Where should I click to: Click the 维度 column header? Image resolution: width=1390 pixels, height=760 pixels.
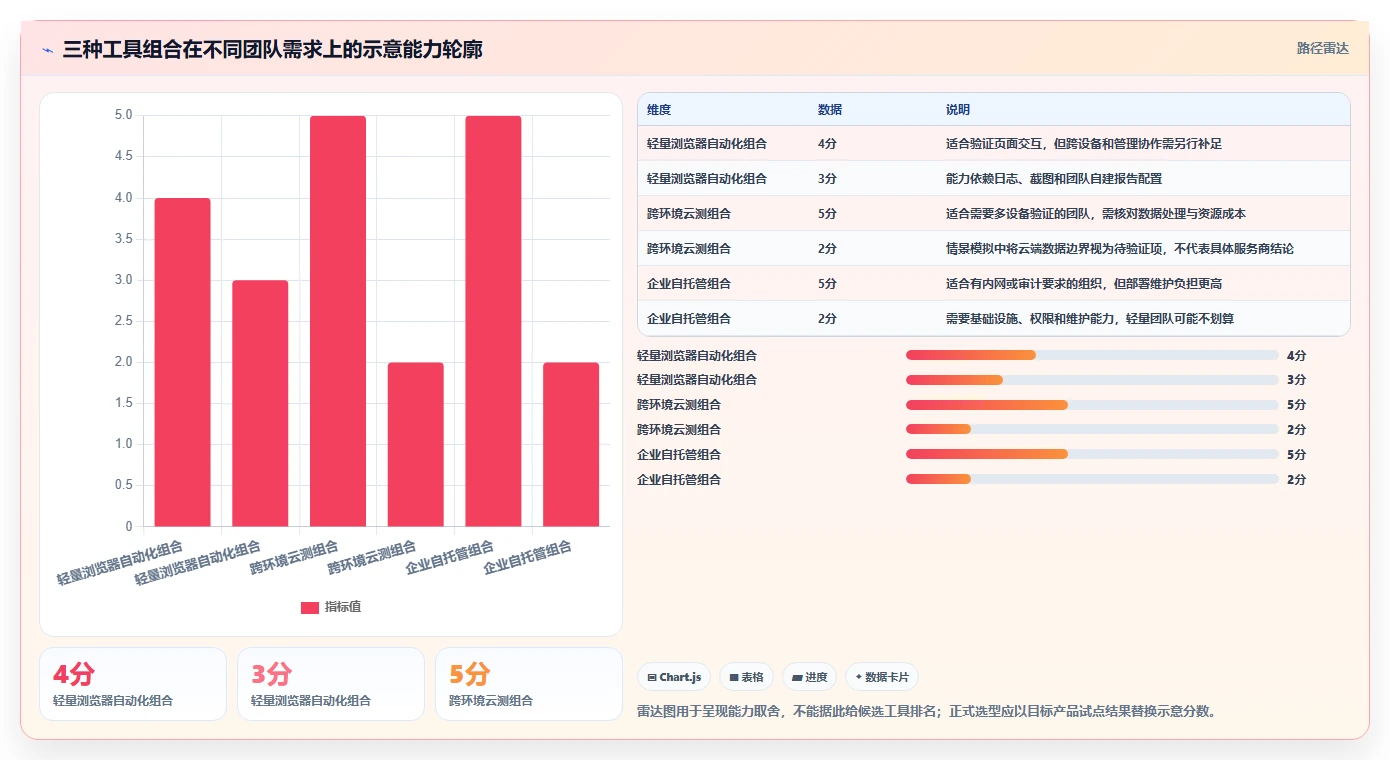659,110
